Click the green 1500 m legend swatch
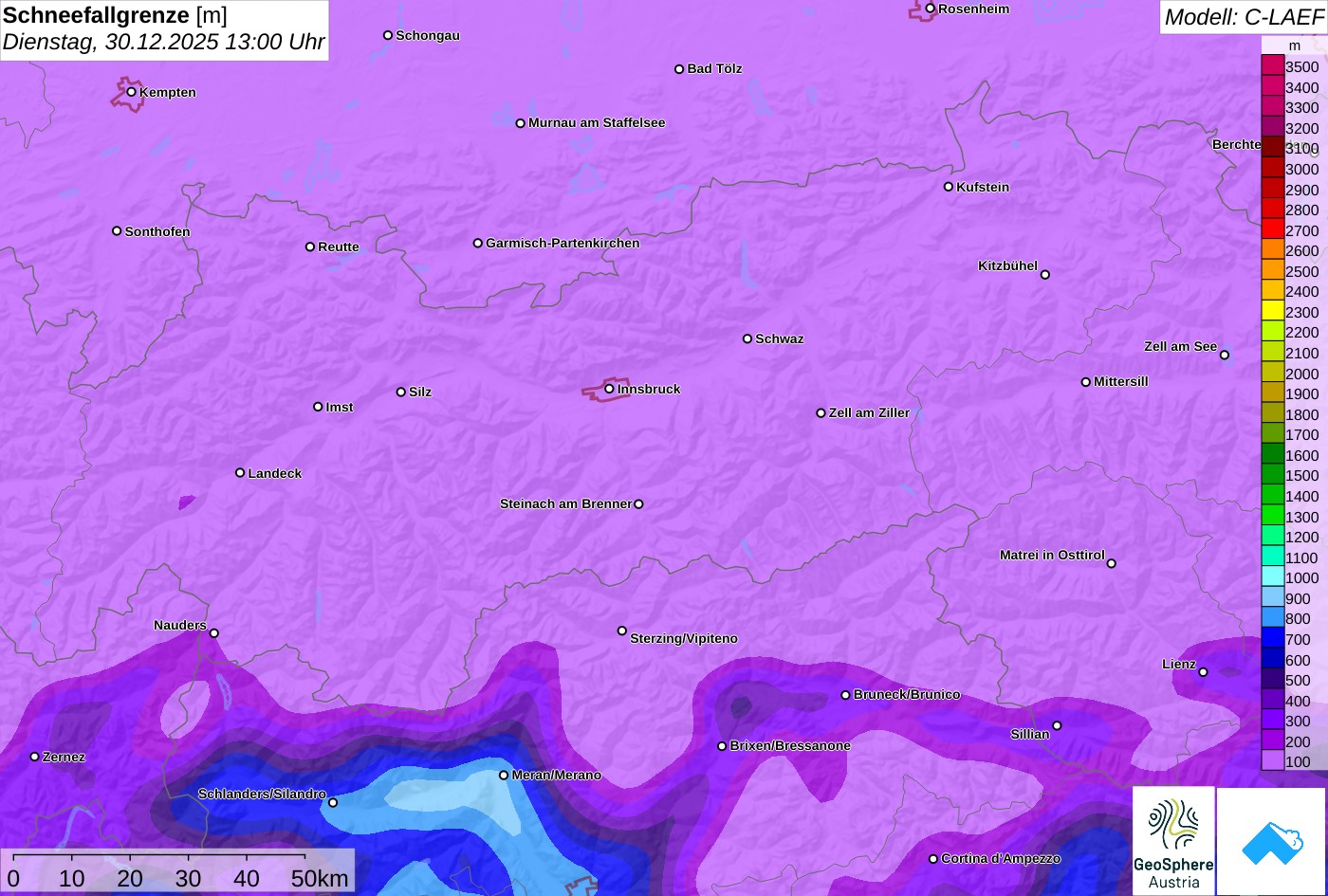 1273,475
